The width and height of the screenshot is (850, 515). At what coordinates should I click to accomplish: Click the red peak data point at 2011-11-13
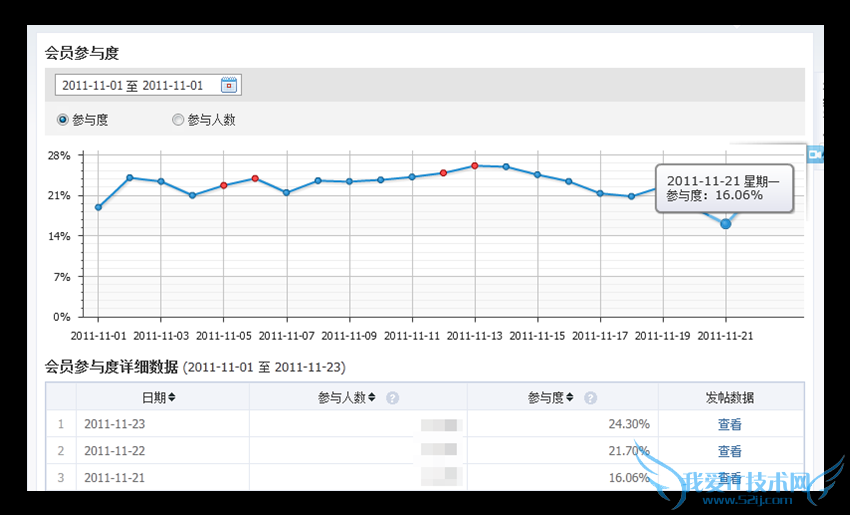click(474, 165)
